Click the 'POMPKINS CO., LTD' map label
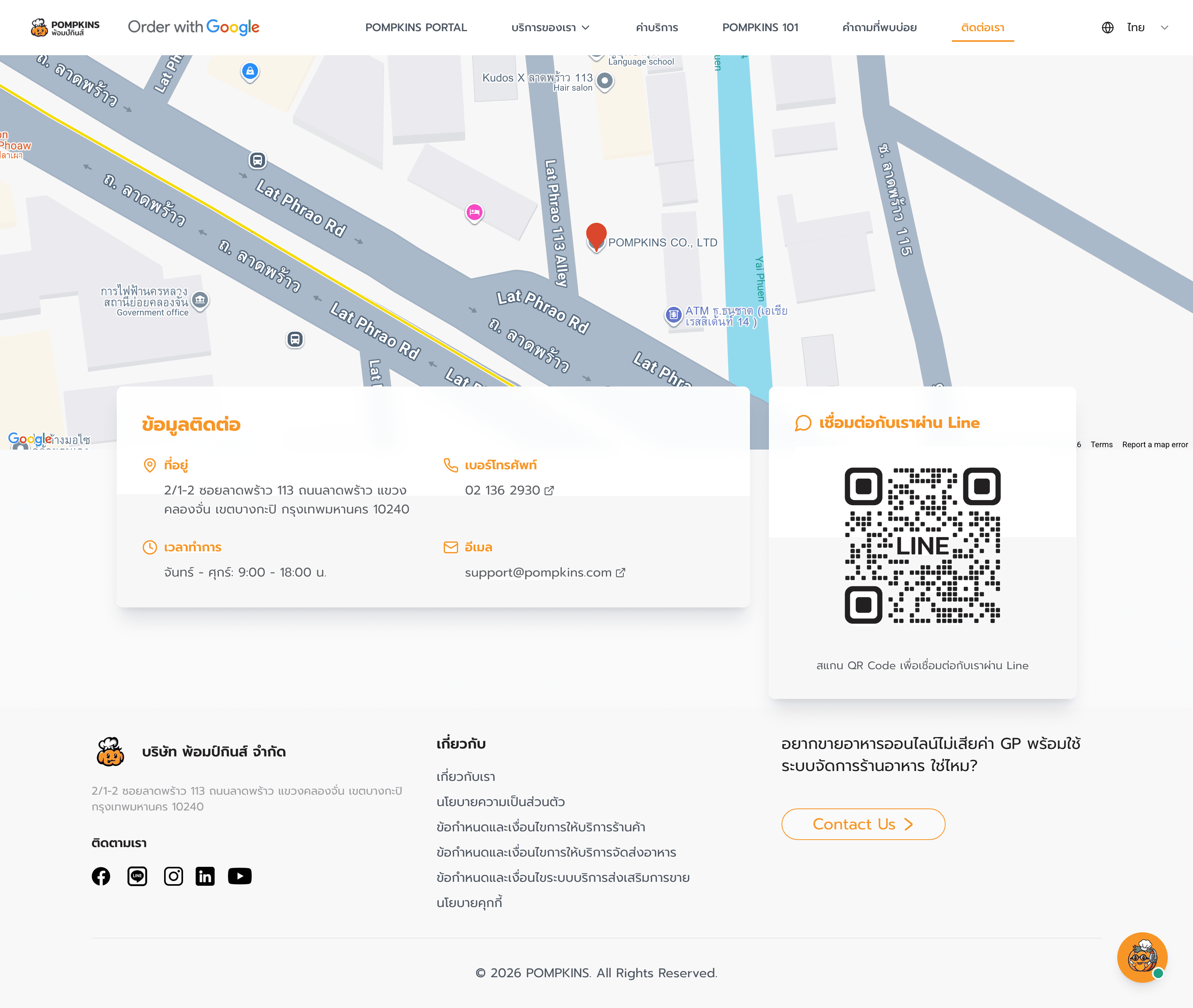The image size is (1193, 1008). (662, 242)
